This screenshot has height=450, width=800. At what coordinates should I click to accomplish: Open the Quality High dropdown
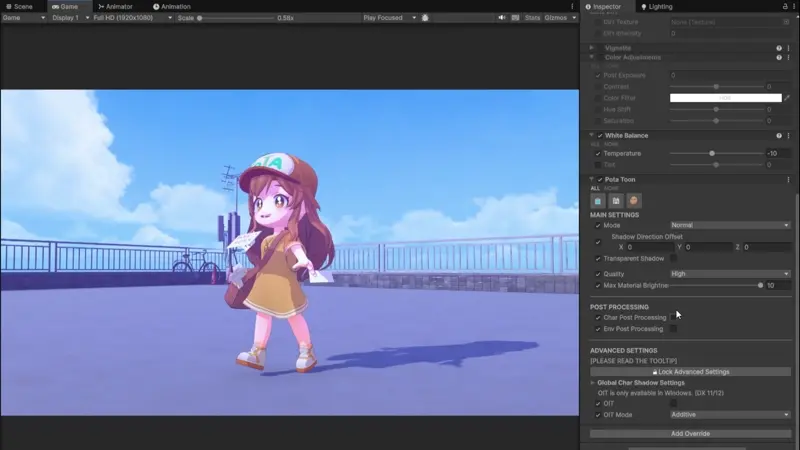click(730, 274)
